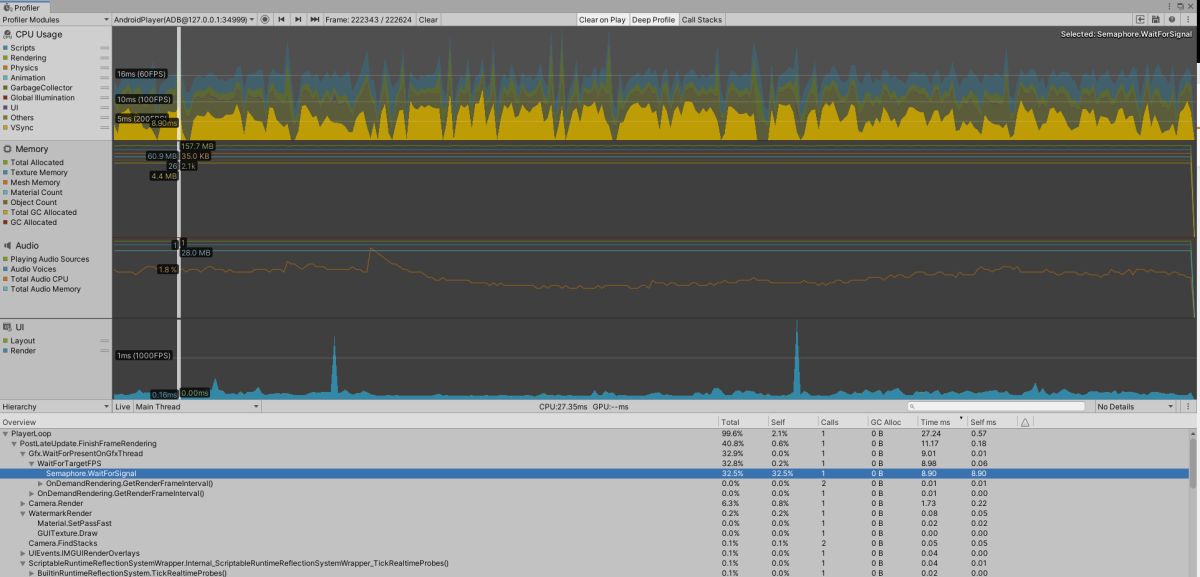Open the details pane kebab menu

1188,407
